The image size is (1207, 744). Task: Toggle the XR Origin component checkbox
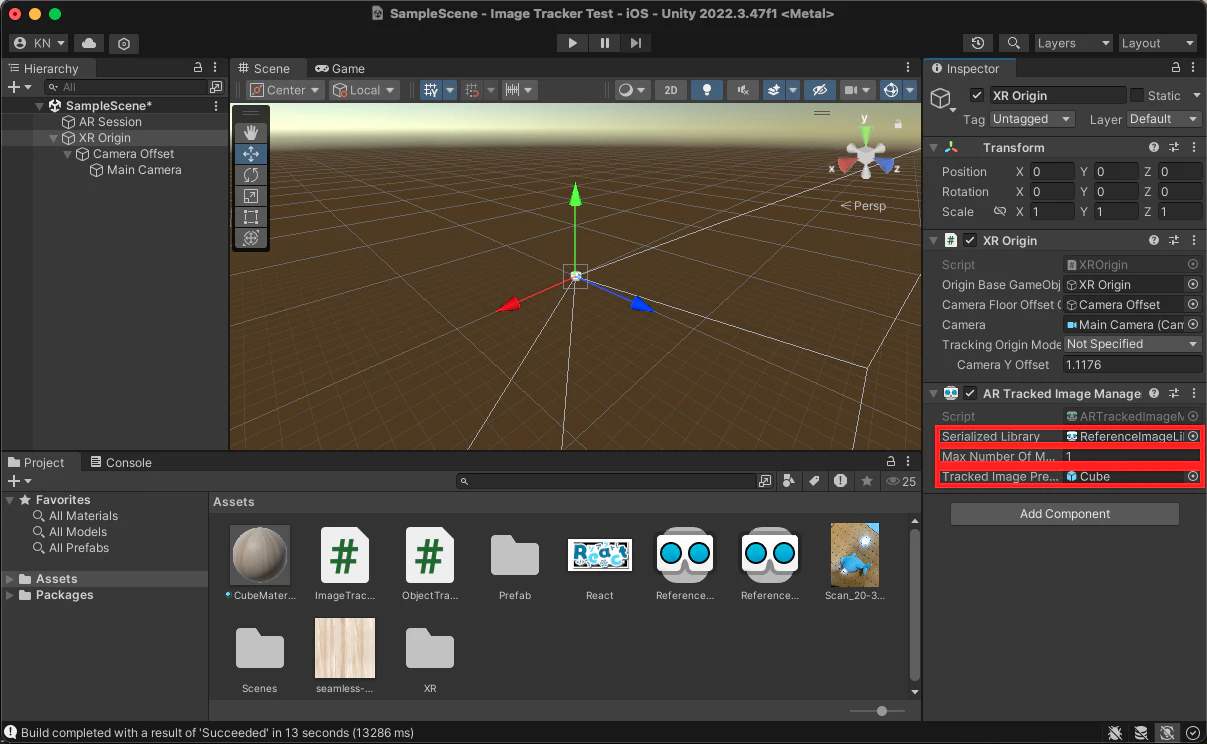click(969, 240)
